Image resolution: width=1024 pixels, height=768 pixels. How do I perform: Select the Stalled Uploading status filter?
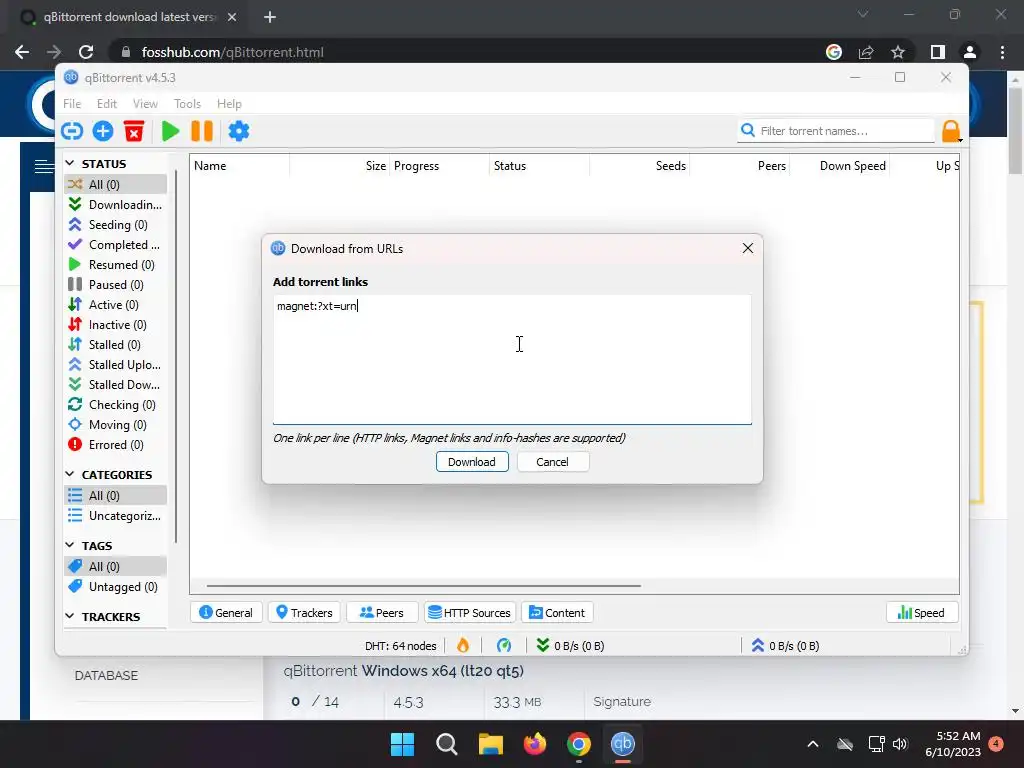coord(116,365)
